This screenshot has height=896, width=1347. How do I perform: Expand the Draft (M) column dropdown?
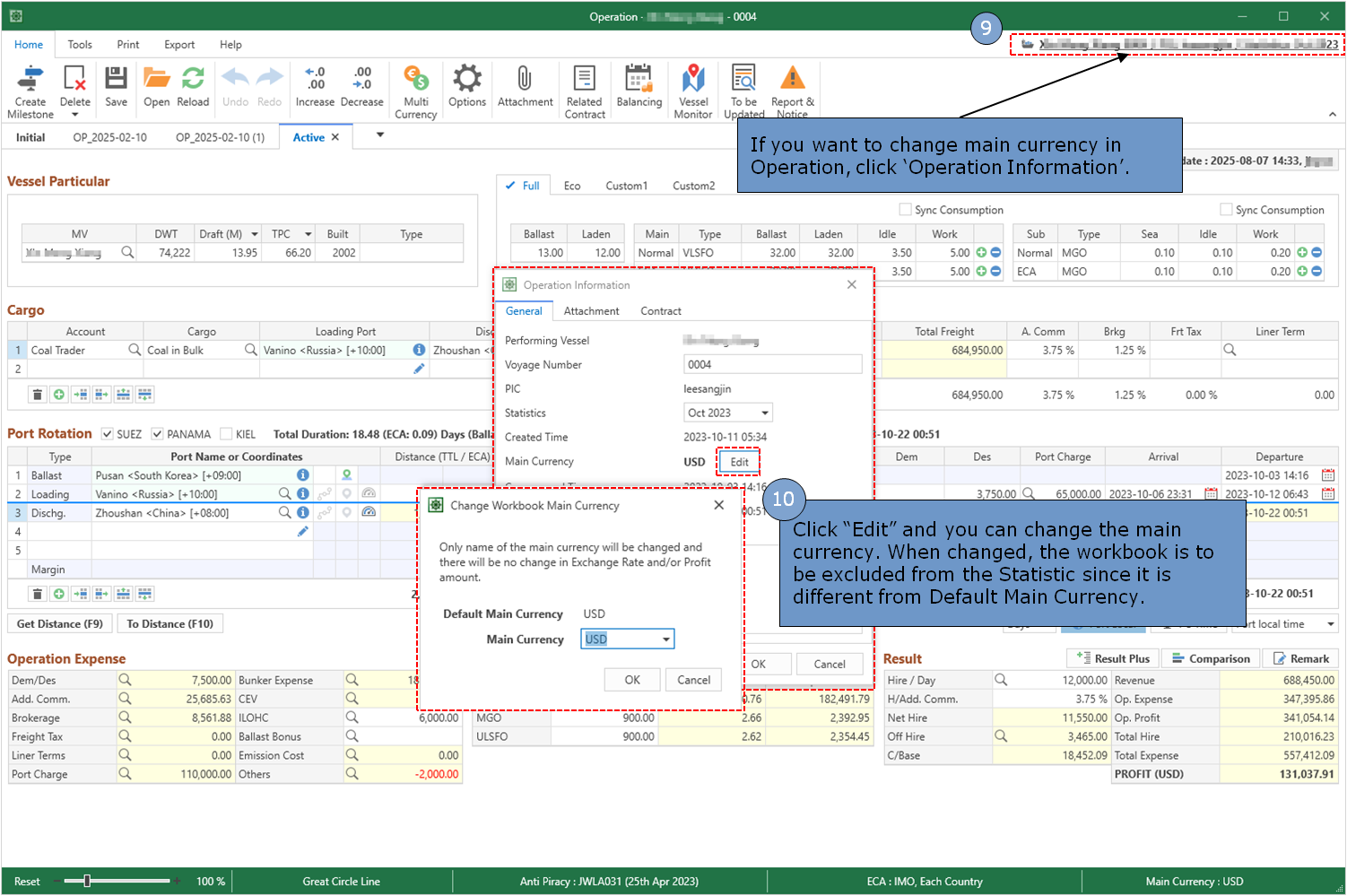[255, 234]
